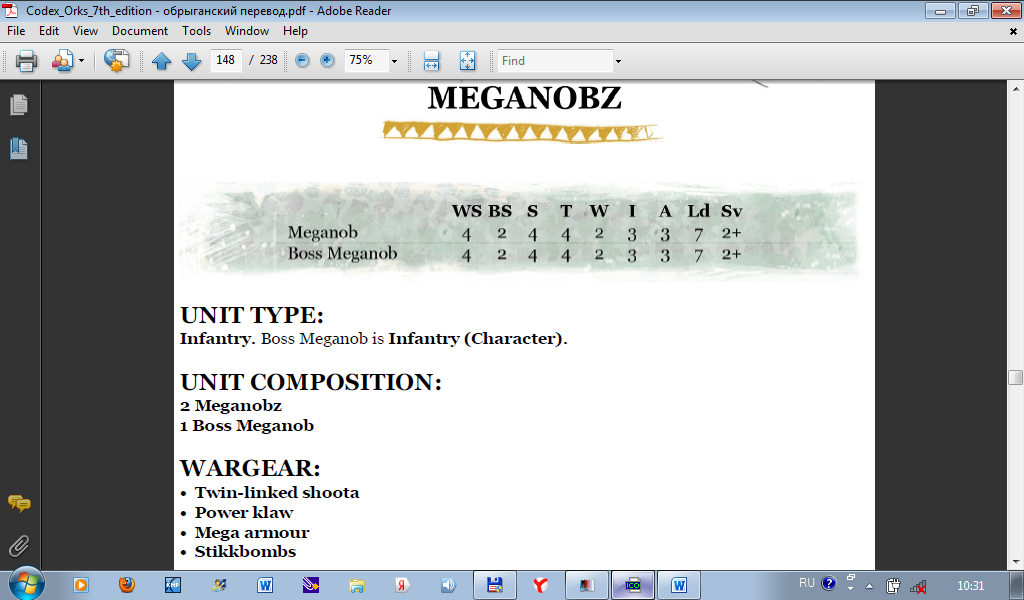Open the Edit menu
Viewport: 1024px width, 600px height.
[49, 31]
